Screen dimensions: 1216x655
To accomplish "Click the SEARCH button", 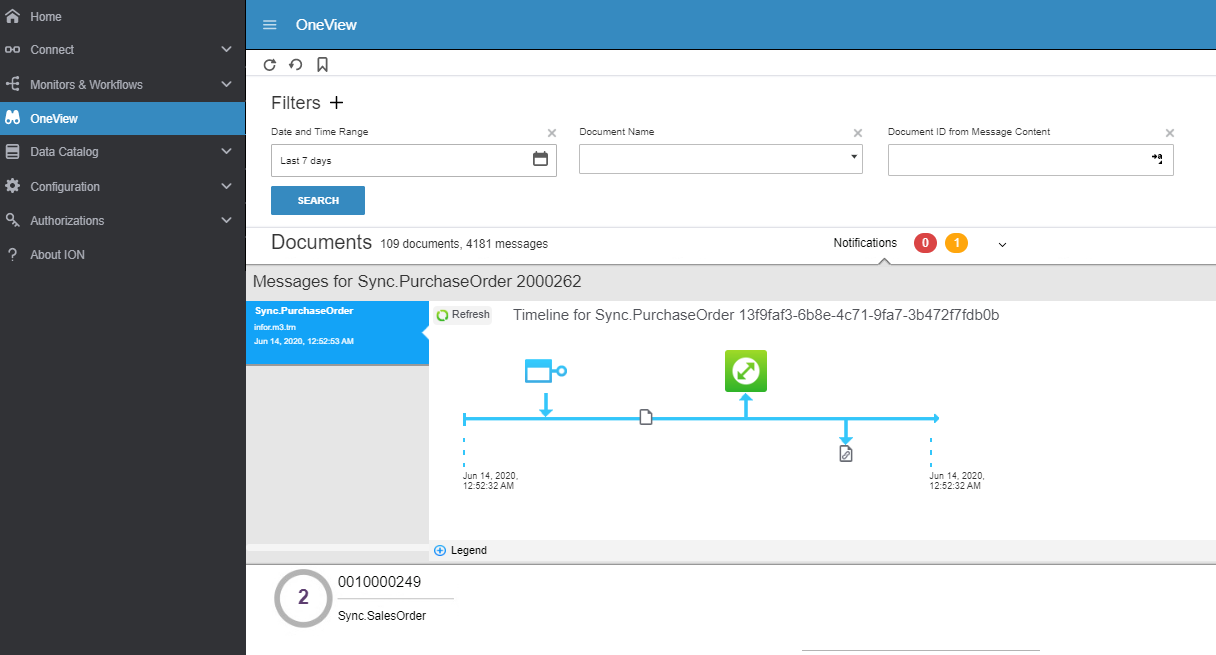I will pos(318,201).
